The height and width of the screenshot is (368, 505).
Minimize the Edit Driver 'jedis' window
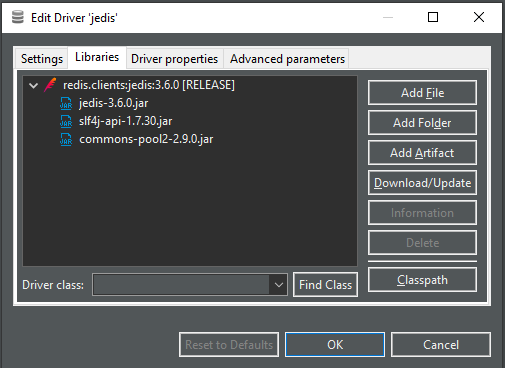(388, 17)
